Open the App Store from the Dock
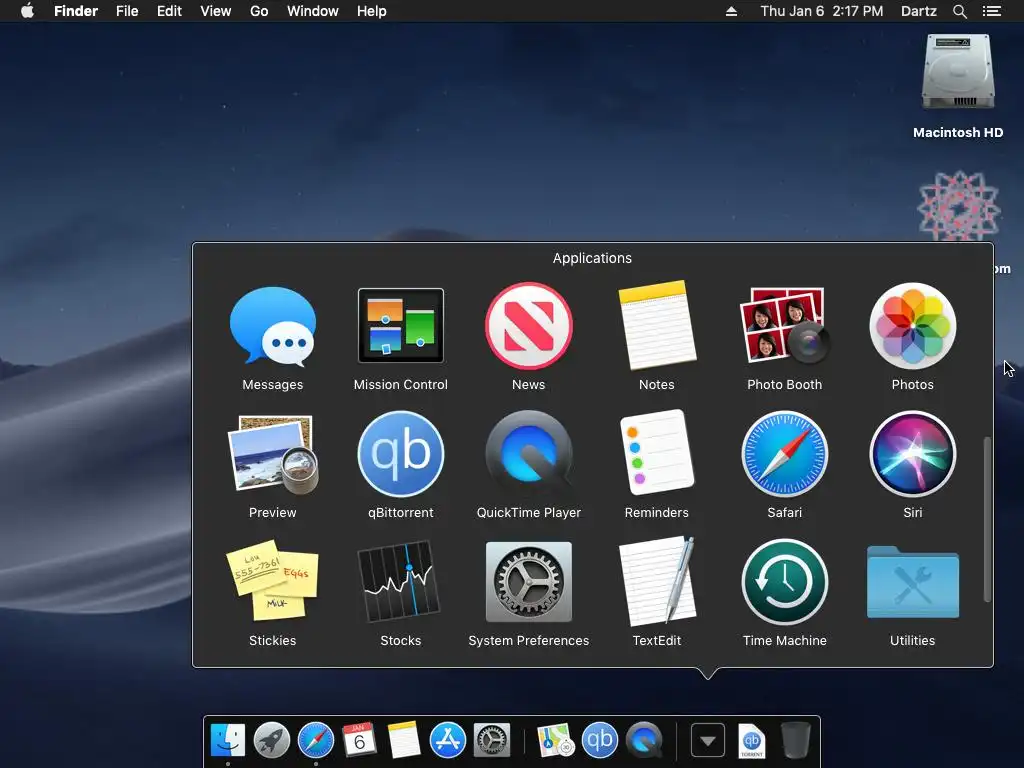The height and width of the screenshot is (768, 1024). coord(447,741)
